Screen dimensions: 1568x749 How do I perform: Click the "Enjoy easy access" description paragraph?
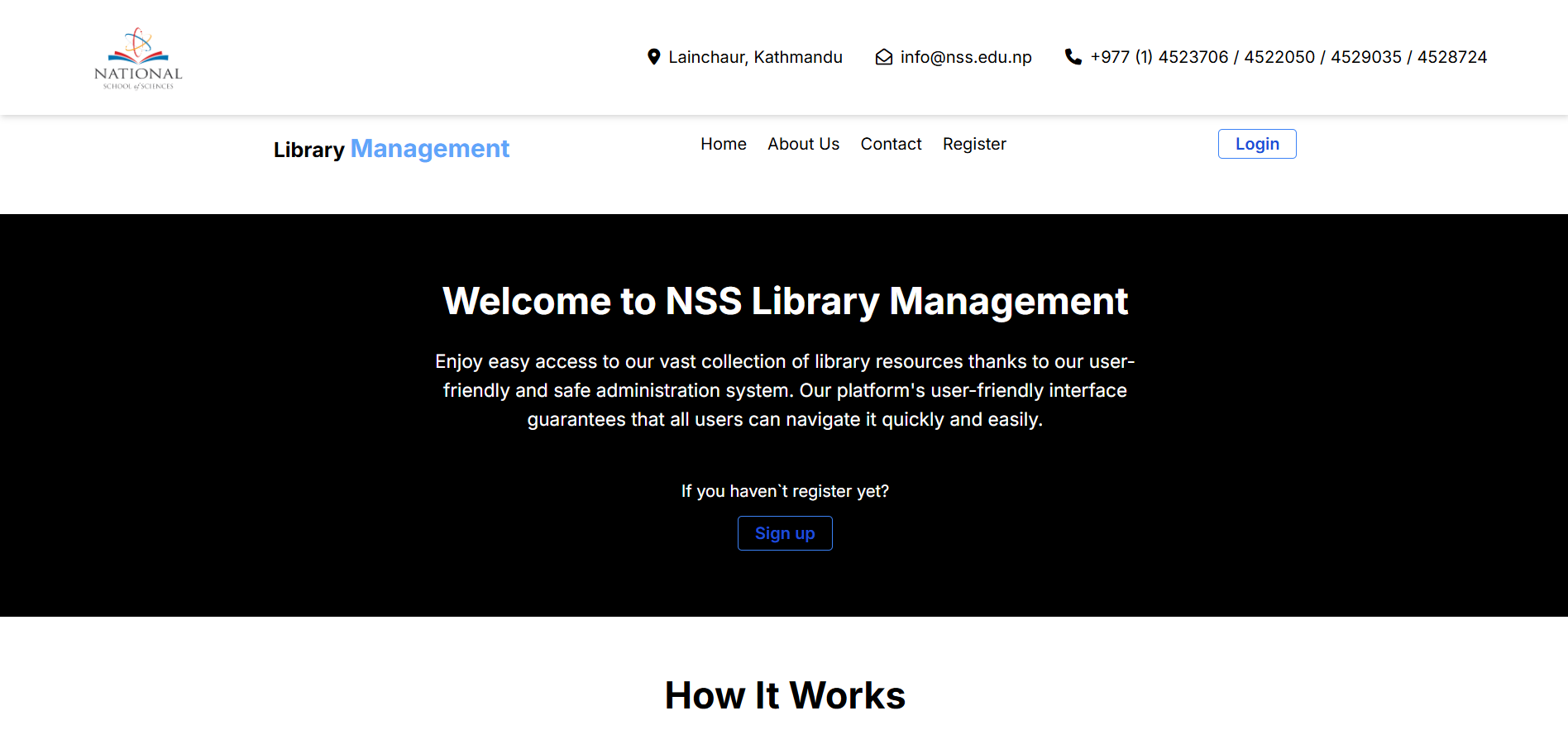pos(785,390)
